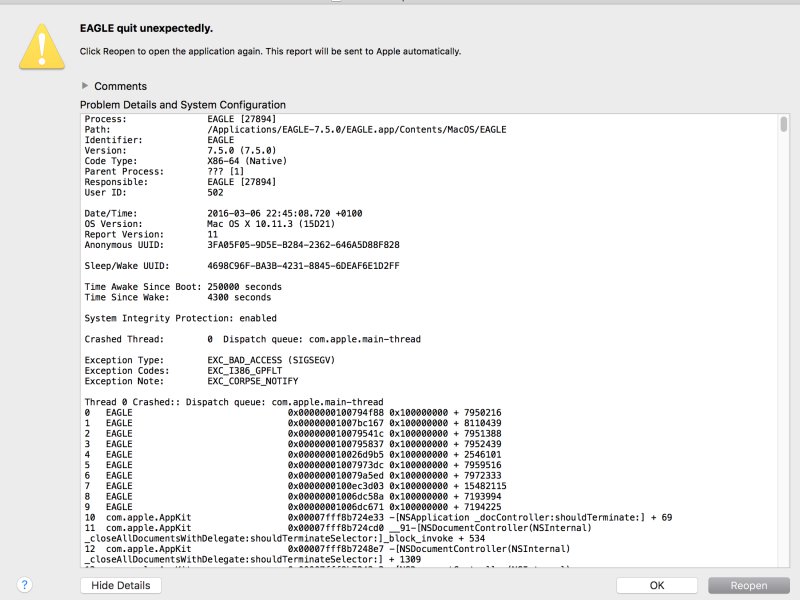The width and height of the screenshot is (800, 600).
Task: Click the 'System Integrity Protection: enabled' line
Action: 181,318
